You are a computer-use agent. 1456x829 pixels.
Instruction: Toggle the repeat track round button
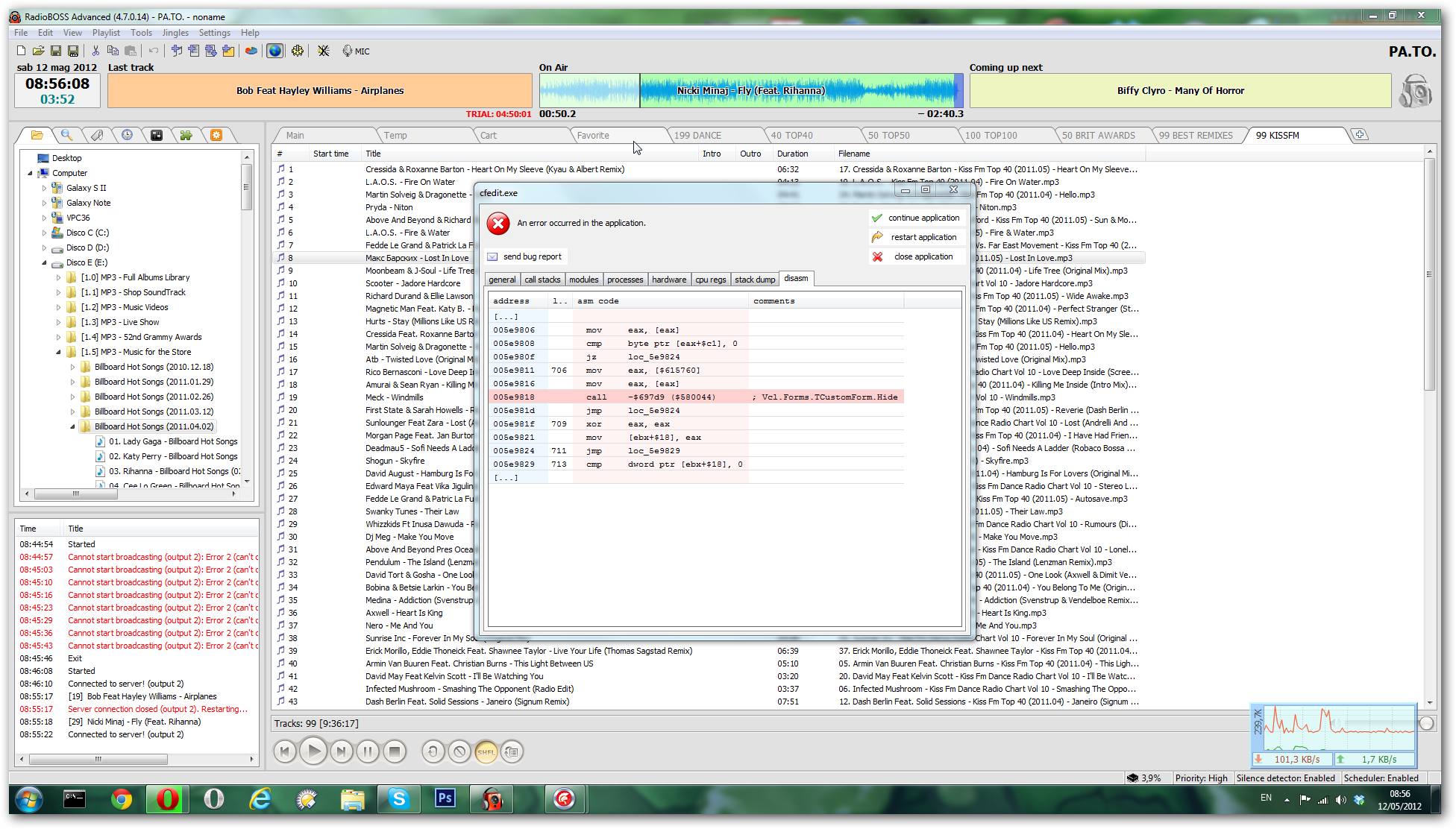tap(433, 751)
